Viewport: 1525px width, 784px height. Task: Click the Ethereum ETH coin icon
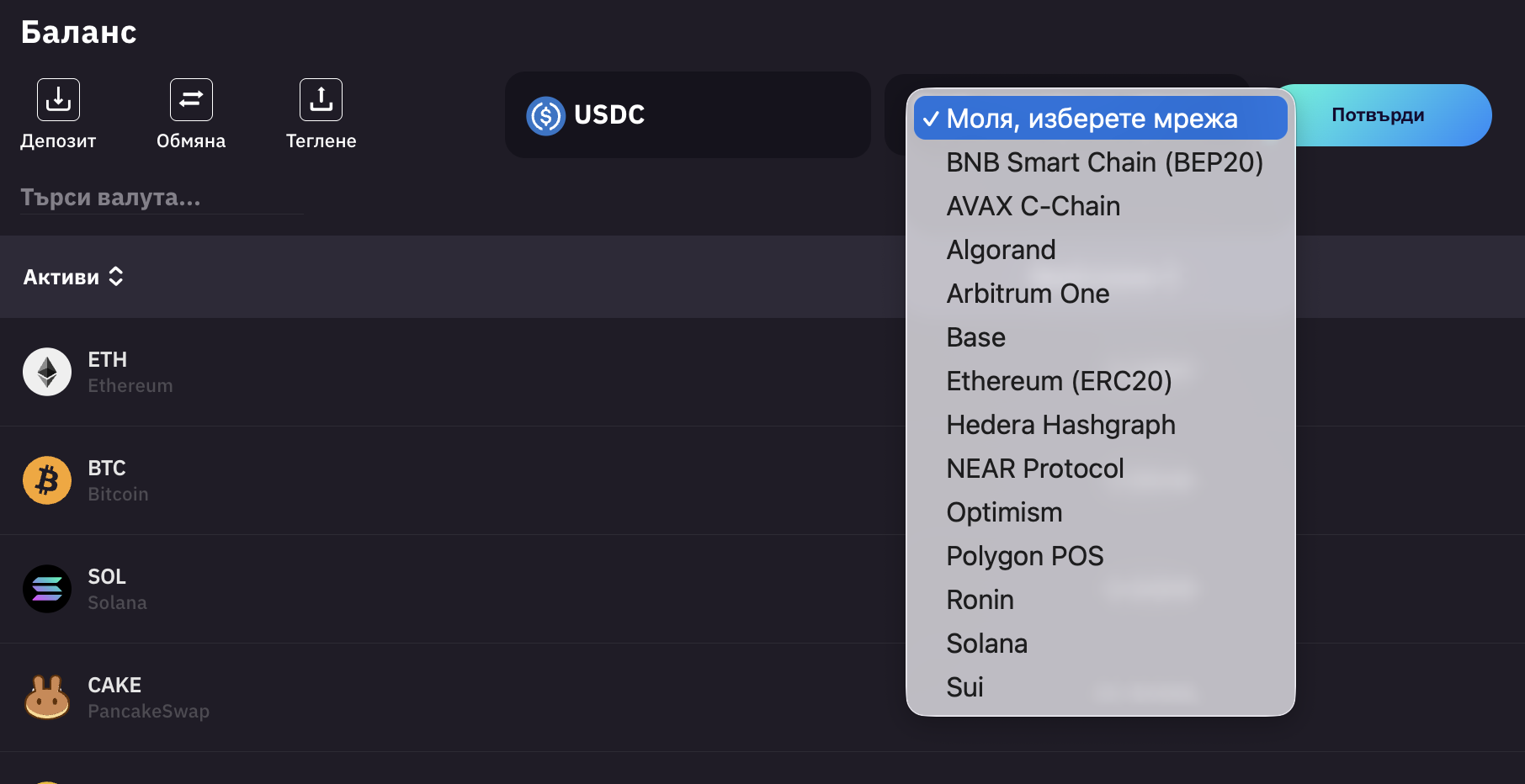[x=47, y=372]
